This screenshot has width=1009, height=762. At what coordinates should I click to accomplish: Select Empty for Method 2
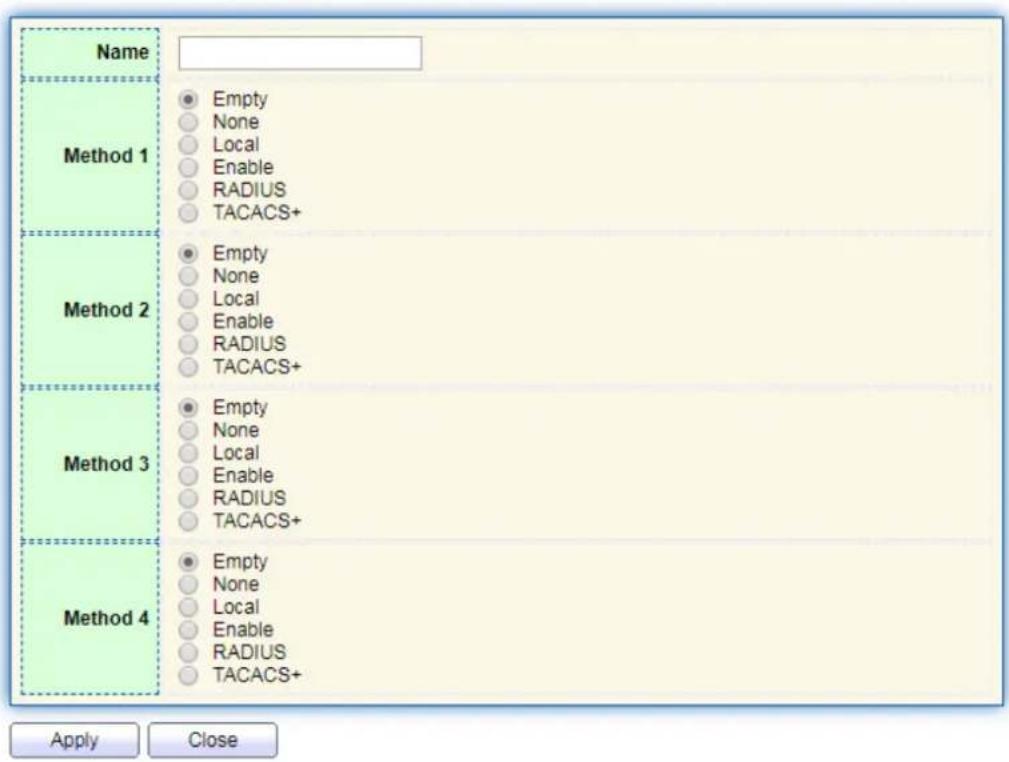[188, 254]
